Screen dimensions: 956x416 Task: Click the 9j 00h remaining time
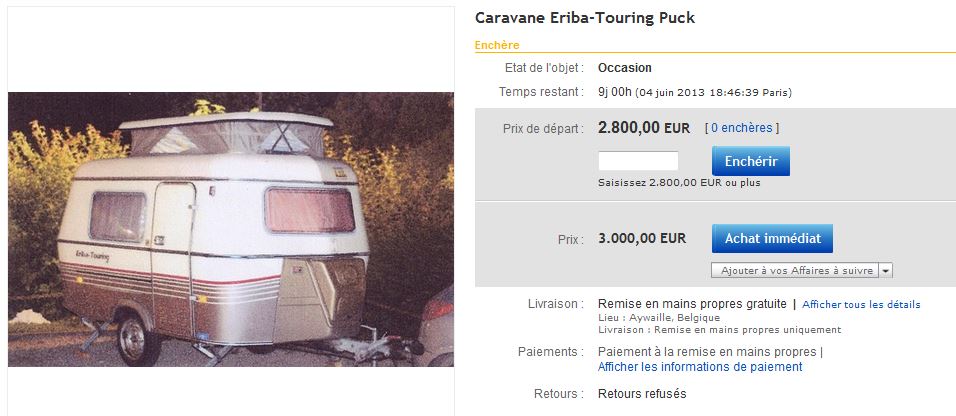pyautogui.click(x=614, y=92)
